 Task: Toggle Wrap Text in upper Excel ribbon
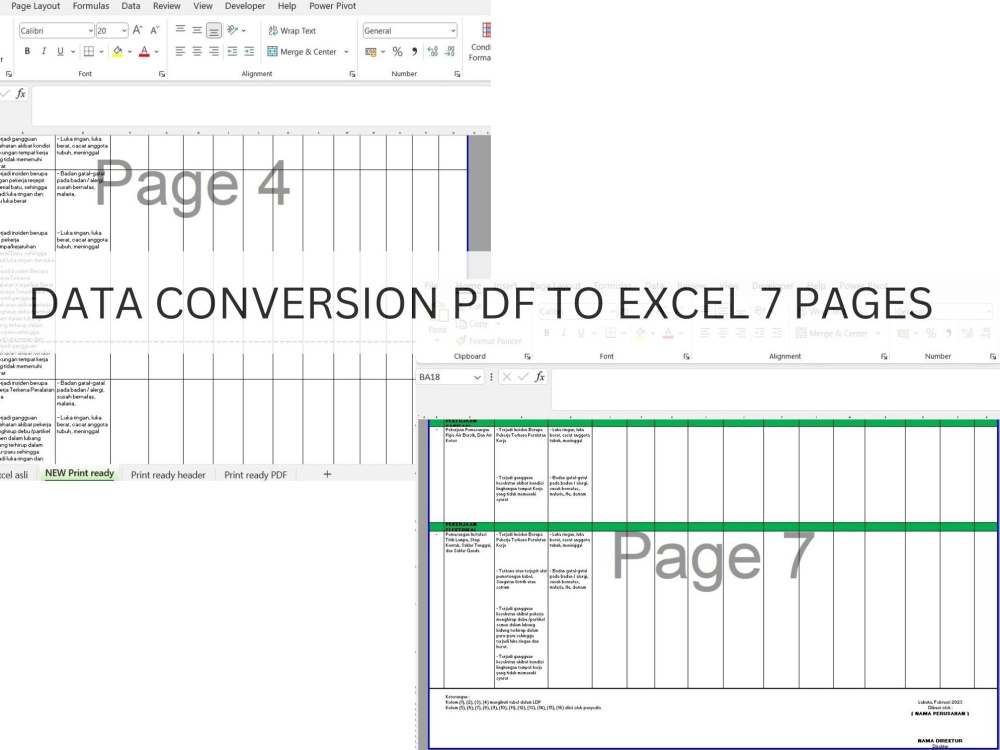point(292,31)
